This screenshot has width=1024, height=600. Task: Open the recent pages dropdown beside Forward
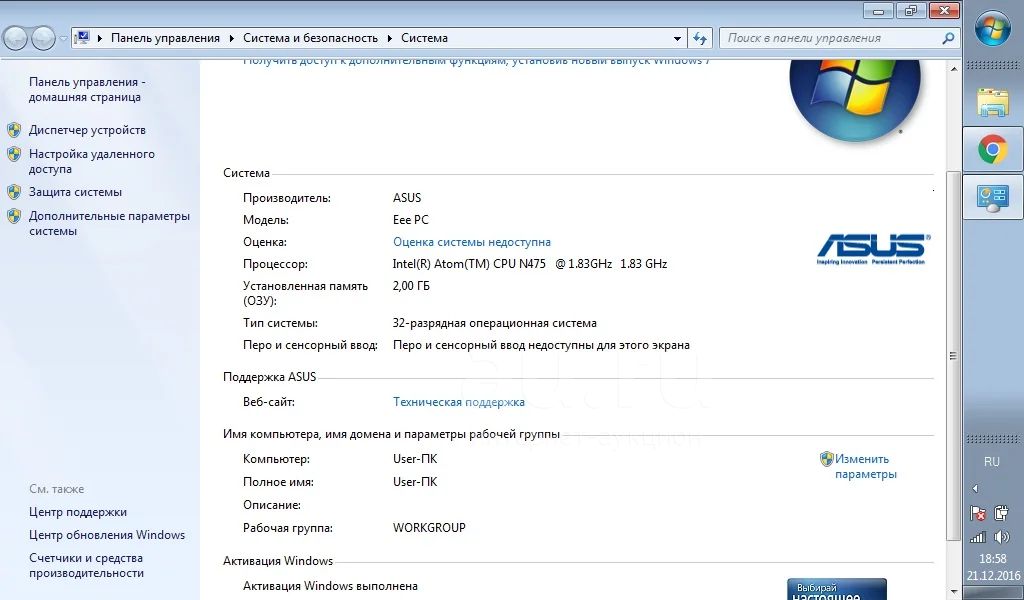(x=63, y=39)
